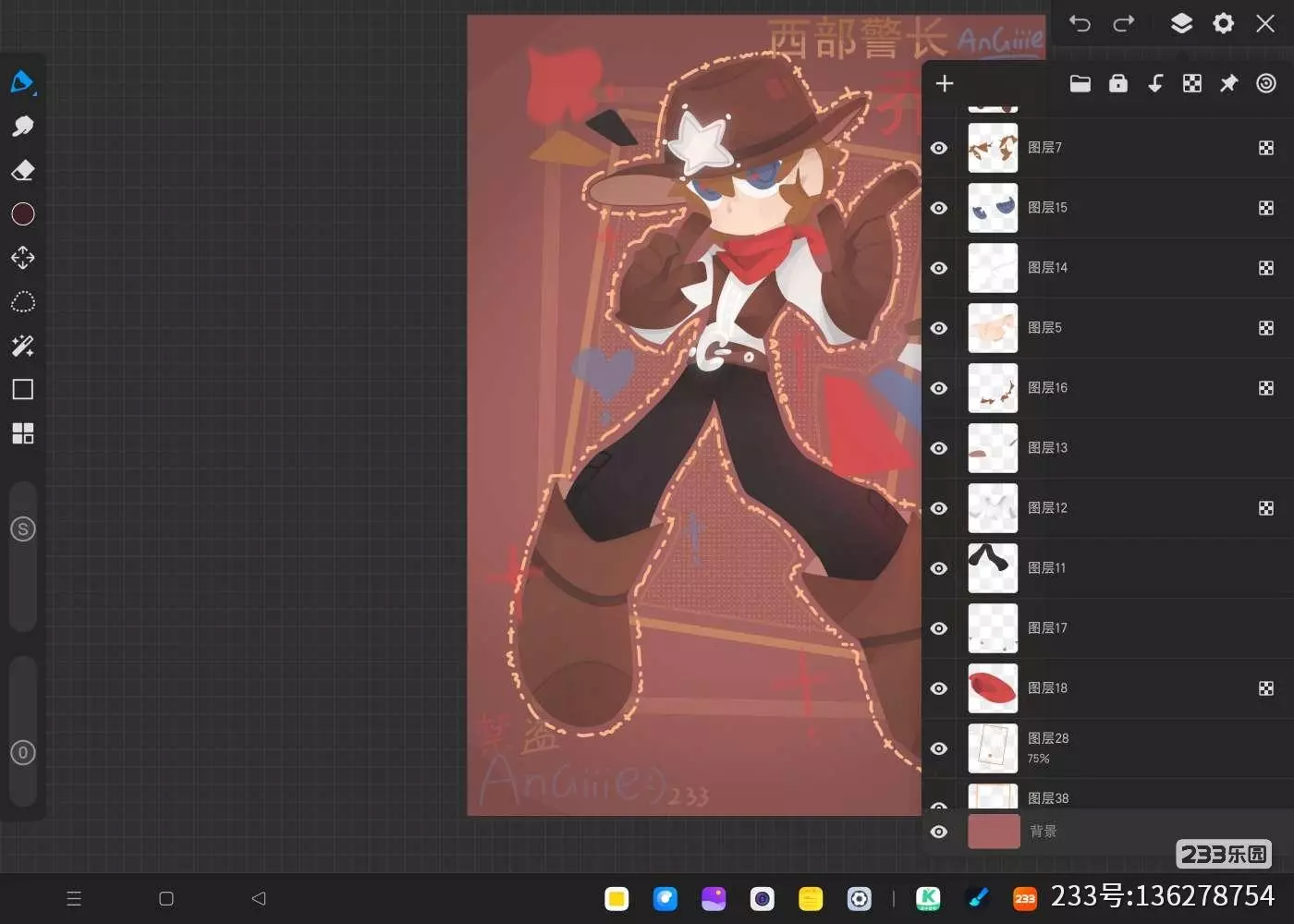Image resolution: width=1294 pixels, height=924 pixels.
Task: Hide layer 图层11
Action: [939, 568]
